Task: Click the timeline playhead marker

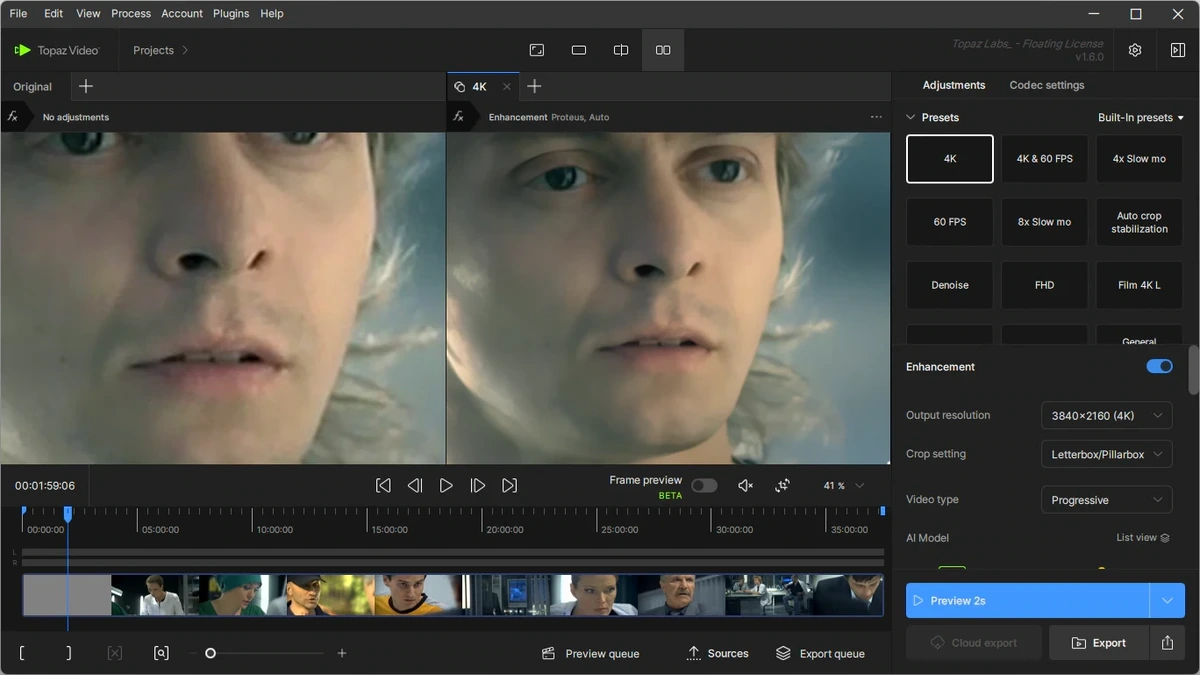Action: [68, 513]
